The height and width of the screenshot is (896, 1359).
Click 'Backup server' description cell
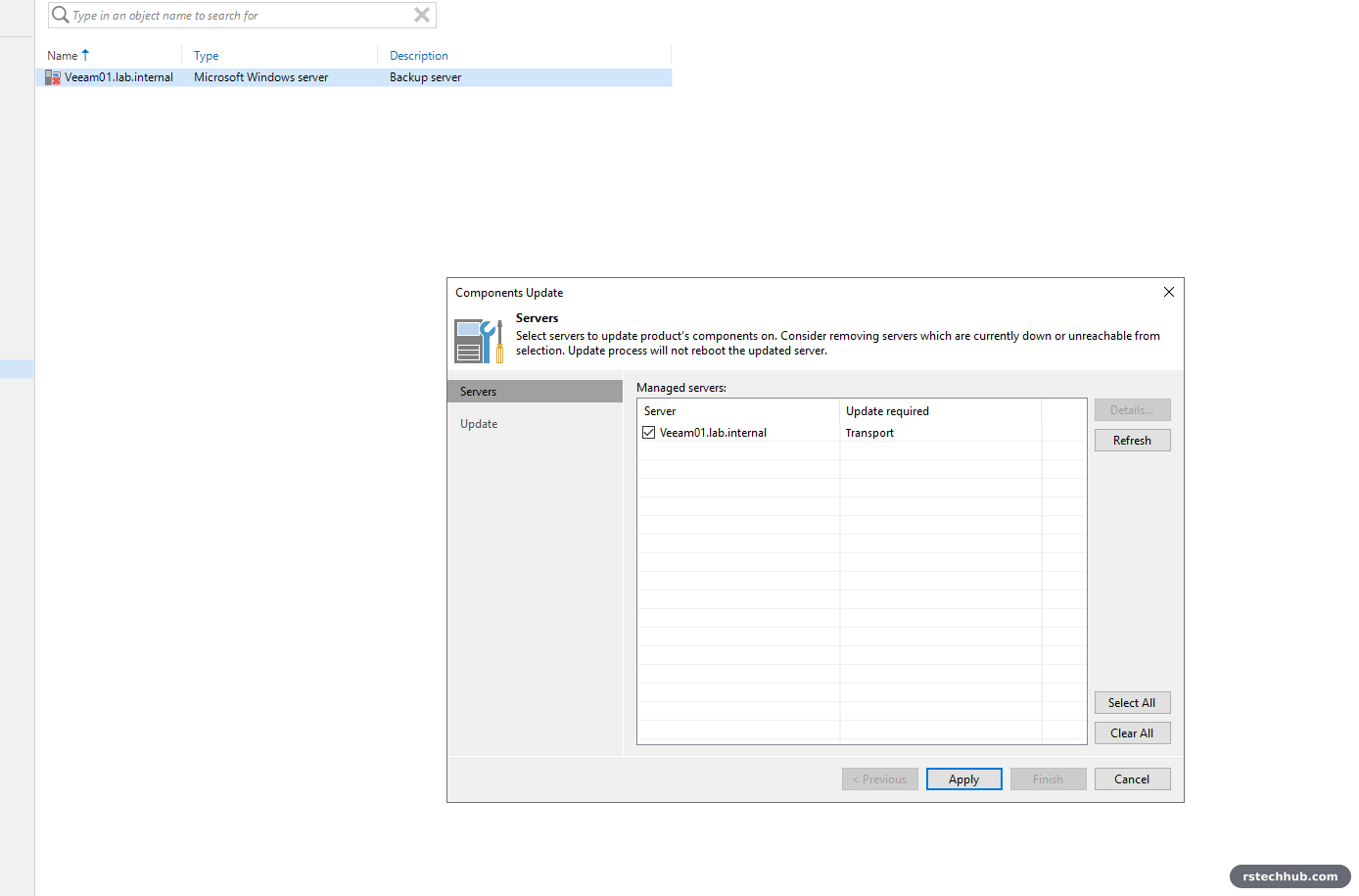point(425,77)
